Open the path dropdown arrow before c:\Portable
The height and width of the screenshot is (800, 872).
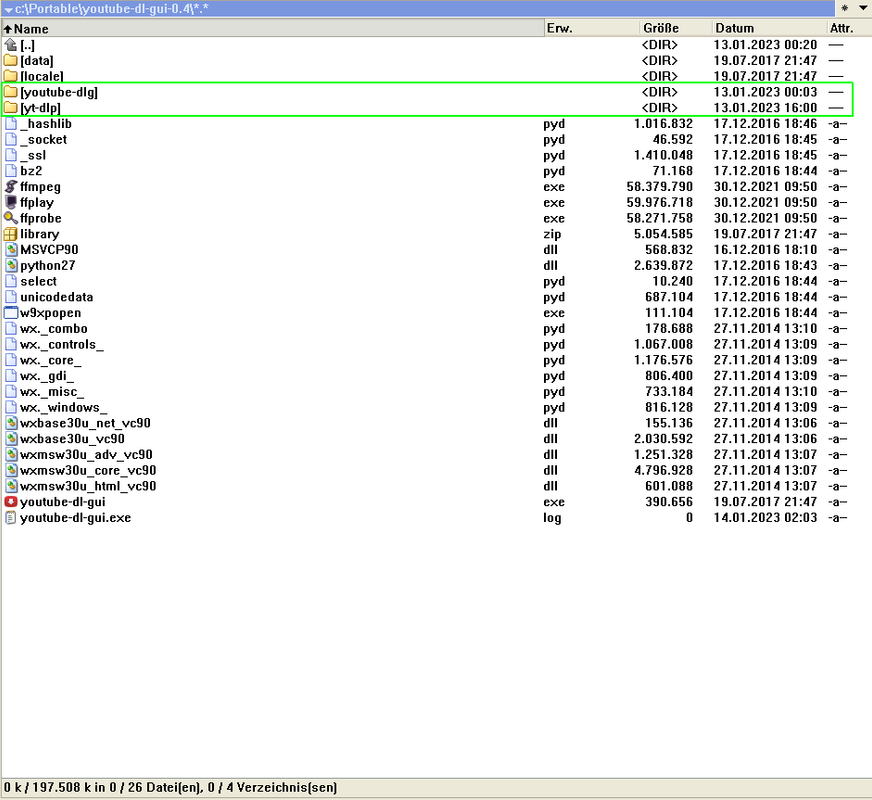8,9
